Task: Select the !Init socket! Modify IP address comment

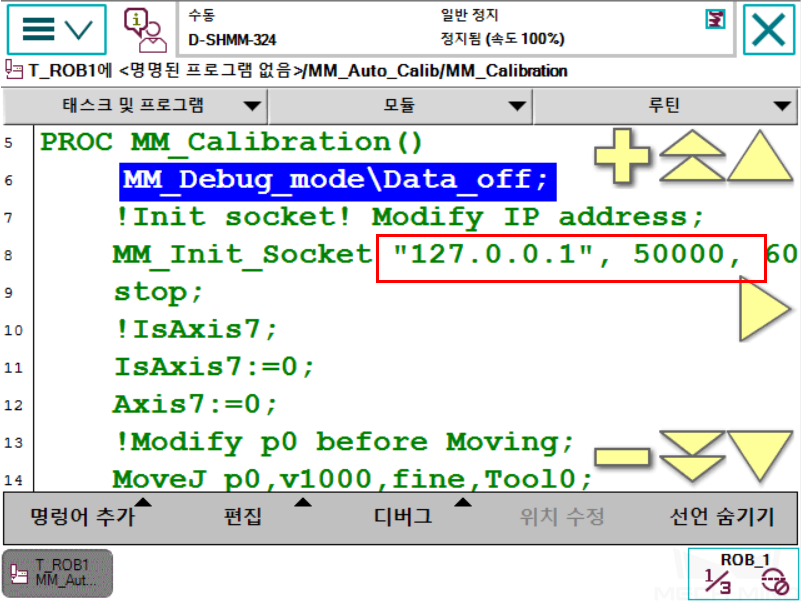Action: 409,218
